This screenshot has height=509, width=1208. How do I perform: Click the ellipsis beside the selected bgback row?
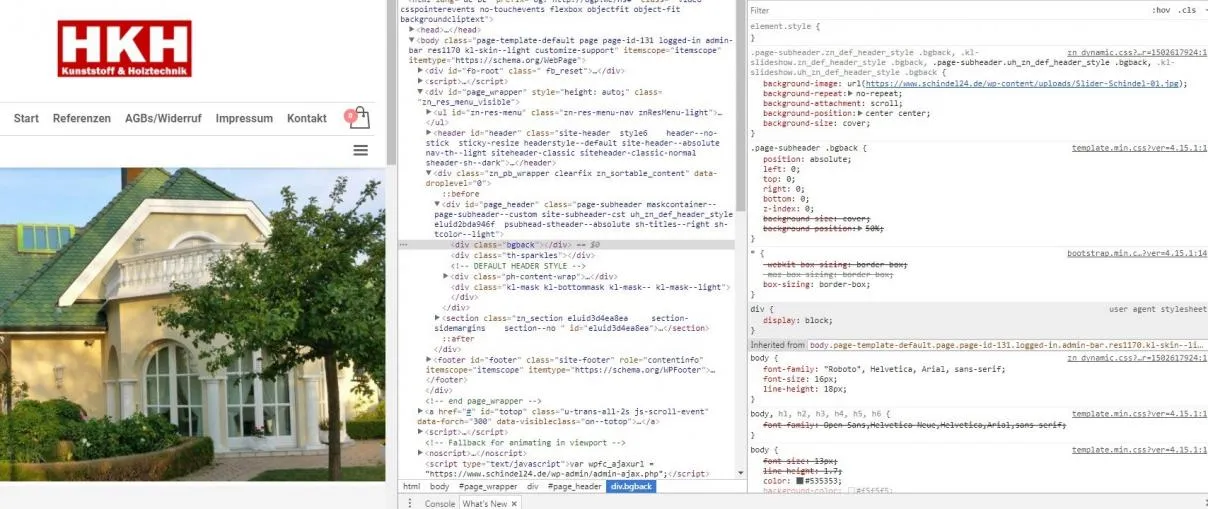[x=403, y=244]
